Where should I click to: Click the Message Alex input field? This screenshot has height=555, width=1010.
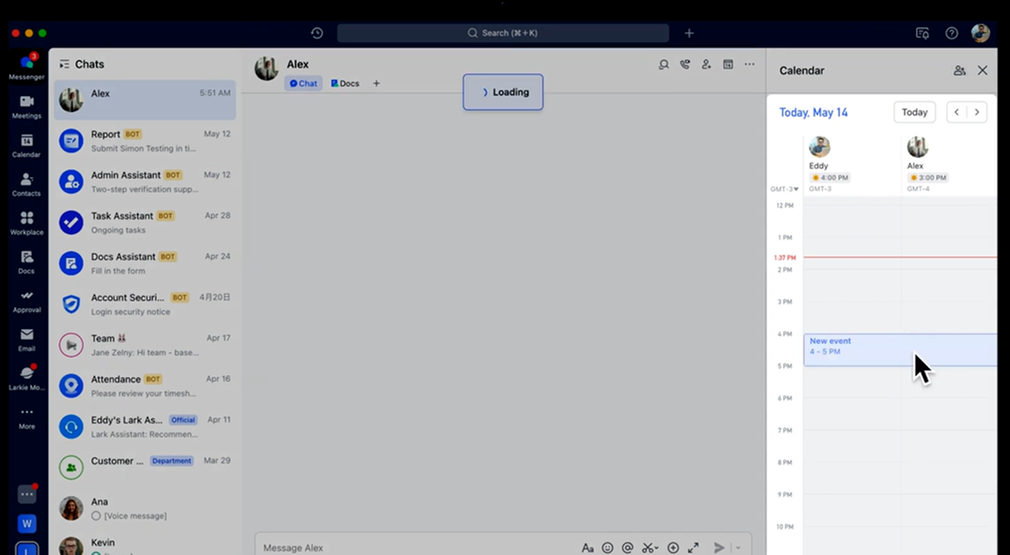click(x=410, y=548)
